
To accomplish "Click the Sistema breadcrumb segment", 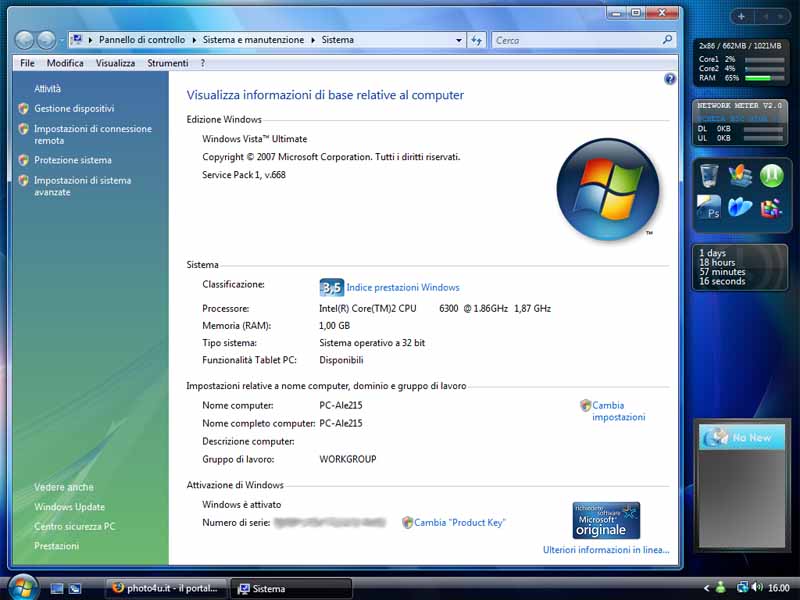I will pyautogui.click(x=337, y=40).
